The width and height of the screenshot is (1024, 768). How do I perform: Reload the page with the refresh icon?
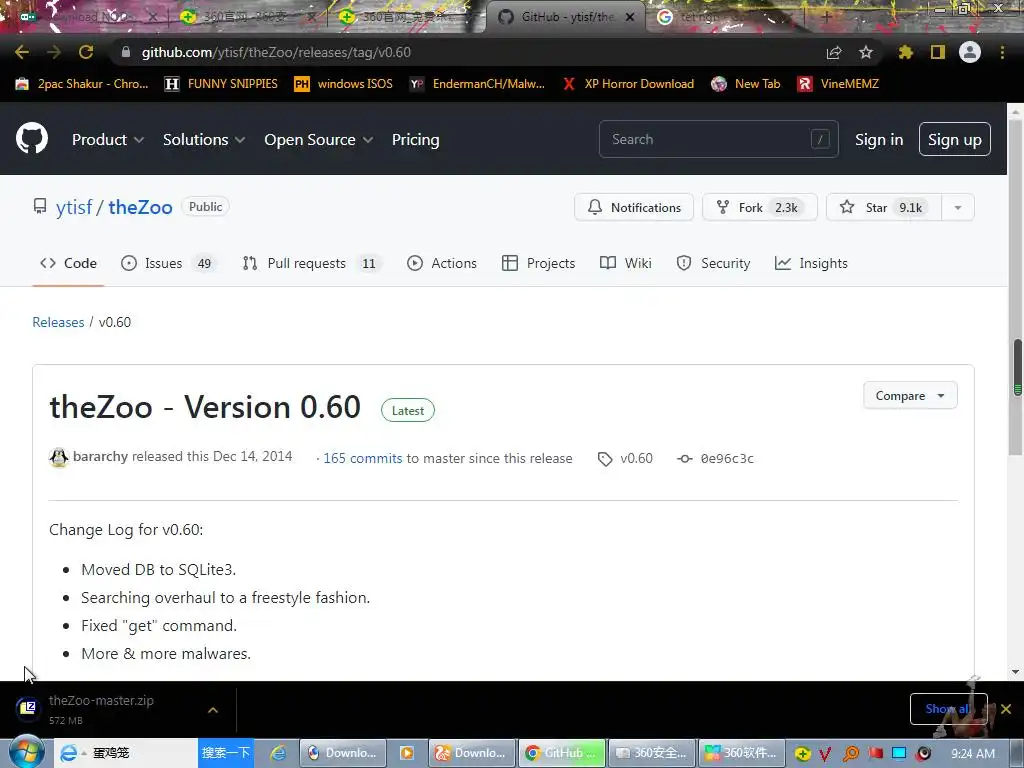tap(86, 52)
